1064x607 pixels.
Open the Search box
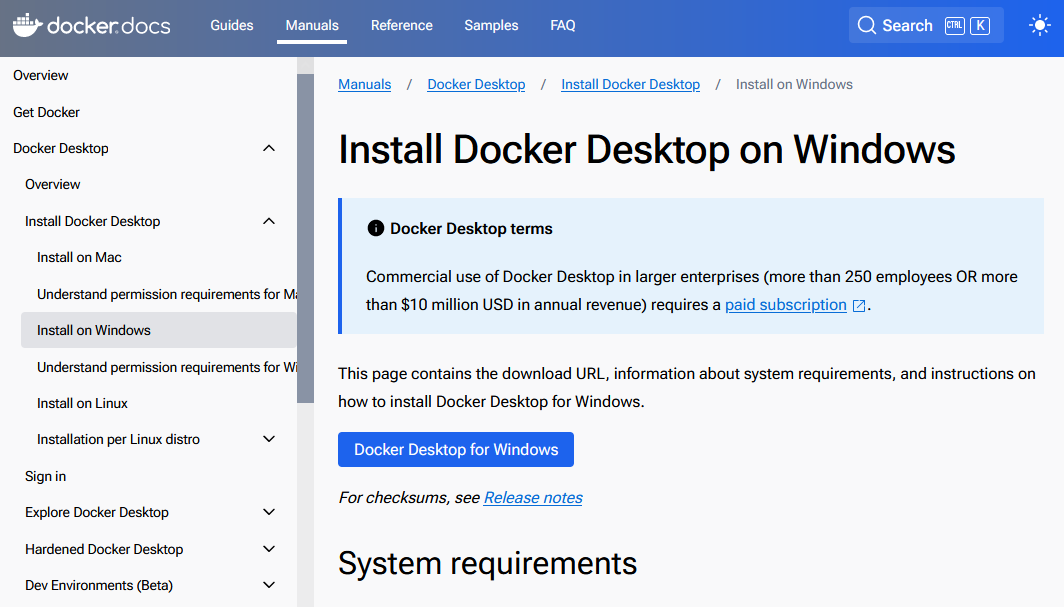(x=926, y=26)
